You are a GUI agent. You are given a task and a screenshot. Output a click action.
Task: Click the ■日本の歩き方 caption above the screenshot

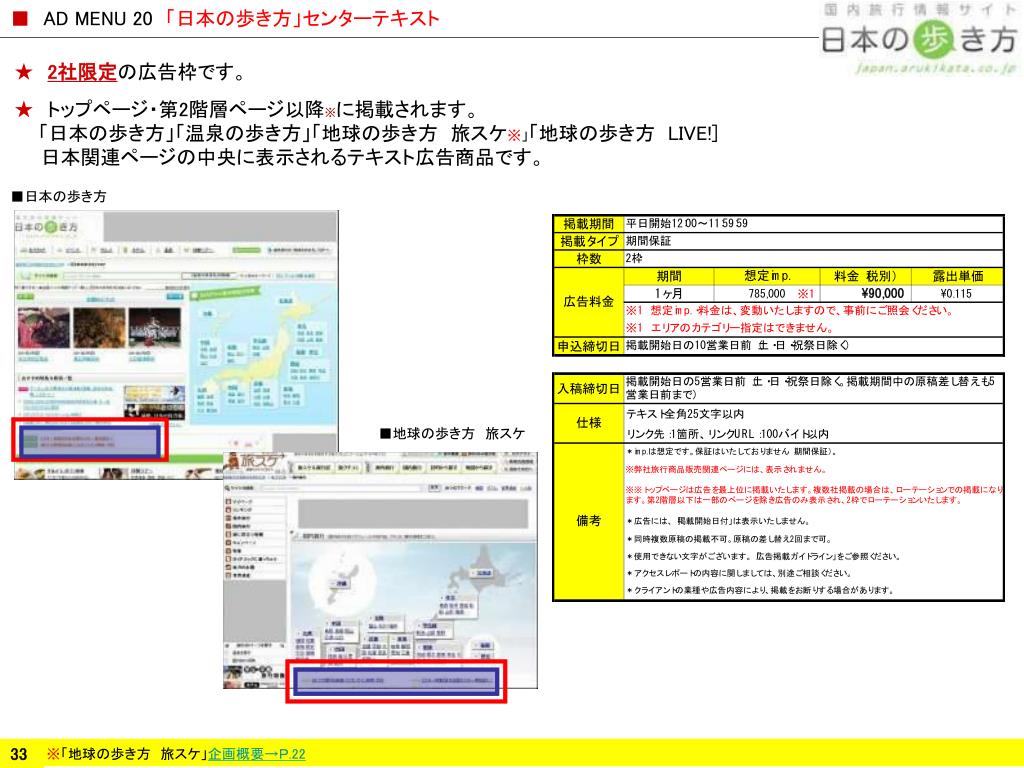[x=59, y=197]
